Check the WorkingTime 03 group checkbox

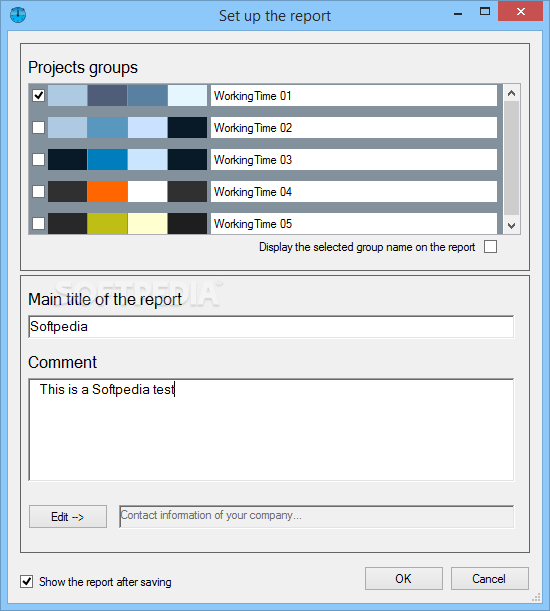[x=39, y=159]
